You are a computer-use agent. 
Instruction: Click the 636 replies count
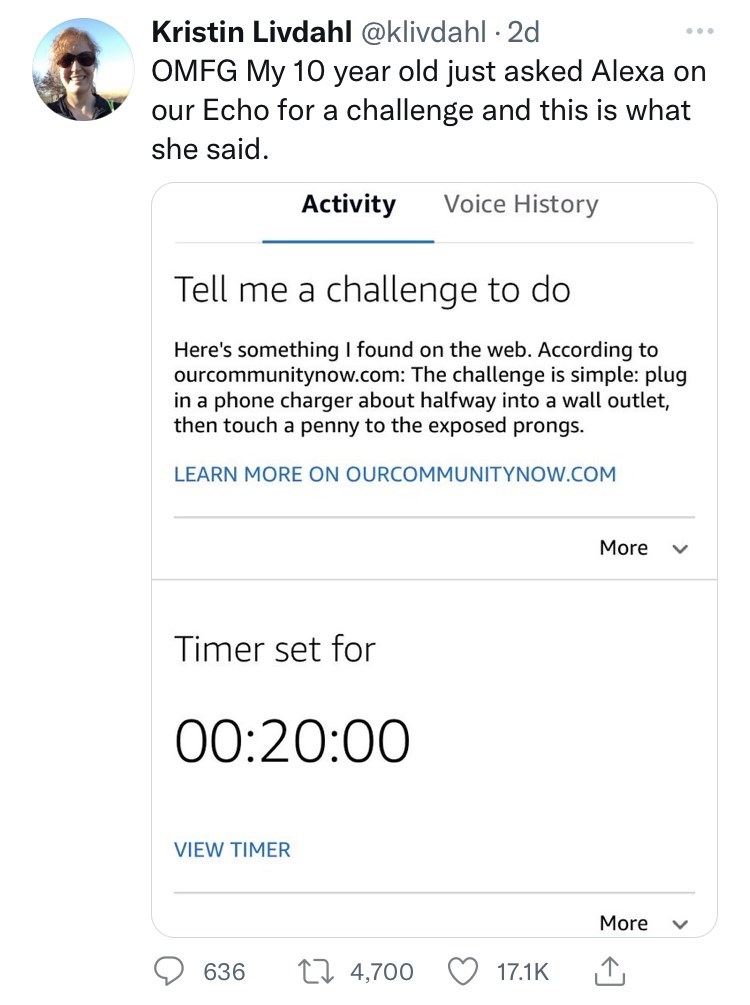(x=225, y=971)
